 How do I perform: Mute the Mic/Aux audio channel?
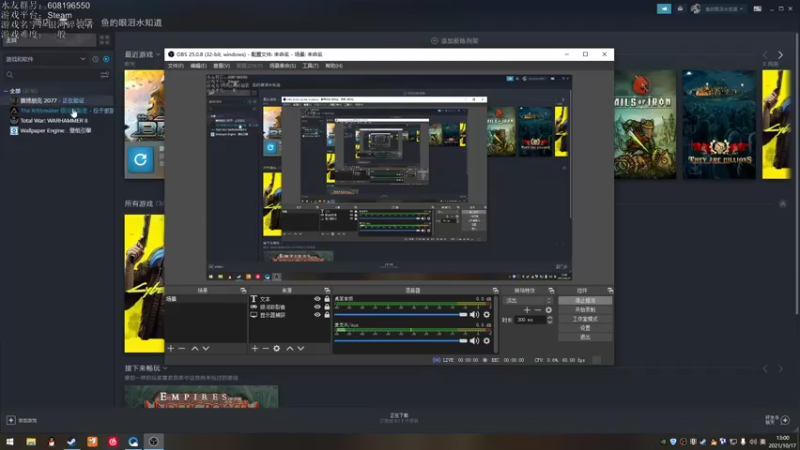point(474,341)
